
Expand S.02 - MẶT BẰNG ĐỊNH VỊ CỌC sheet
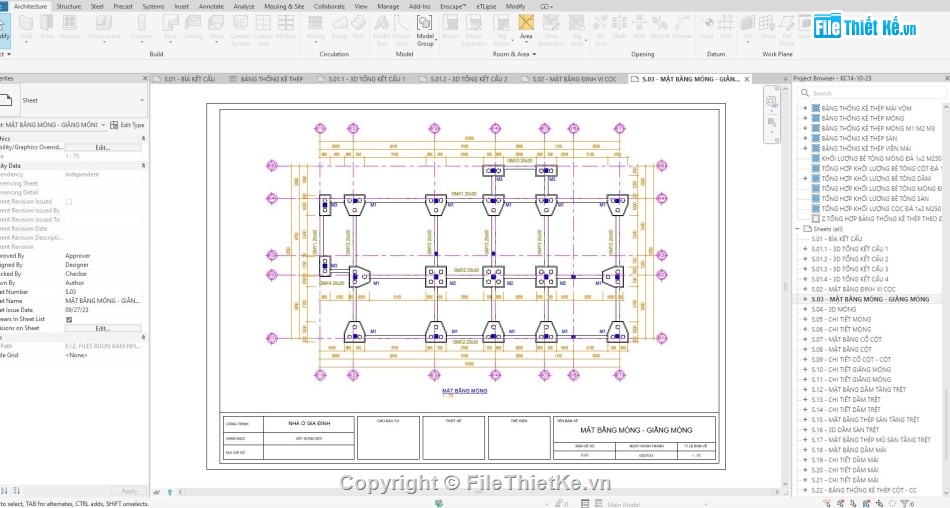click(x=805, y=289)
